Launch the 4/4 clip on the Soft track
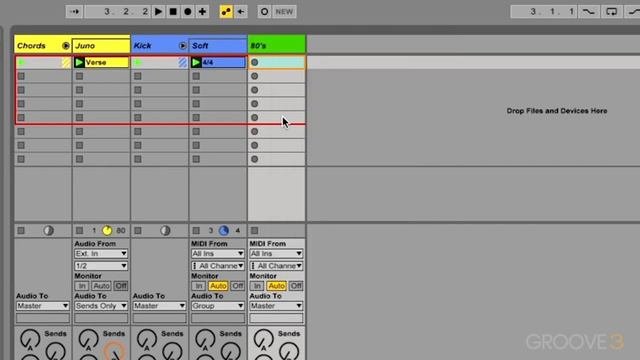 click(x=196, y=62)
